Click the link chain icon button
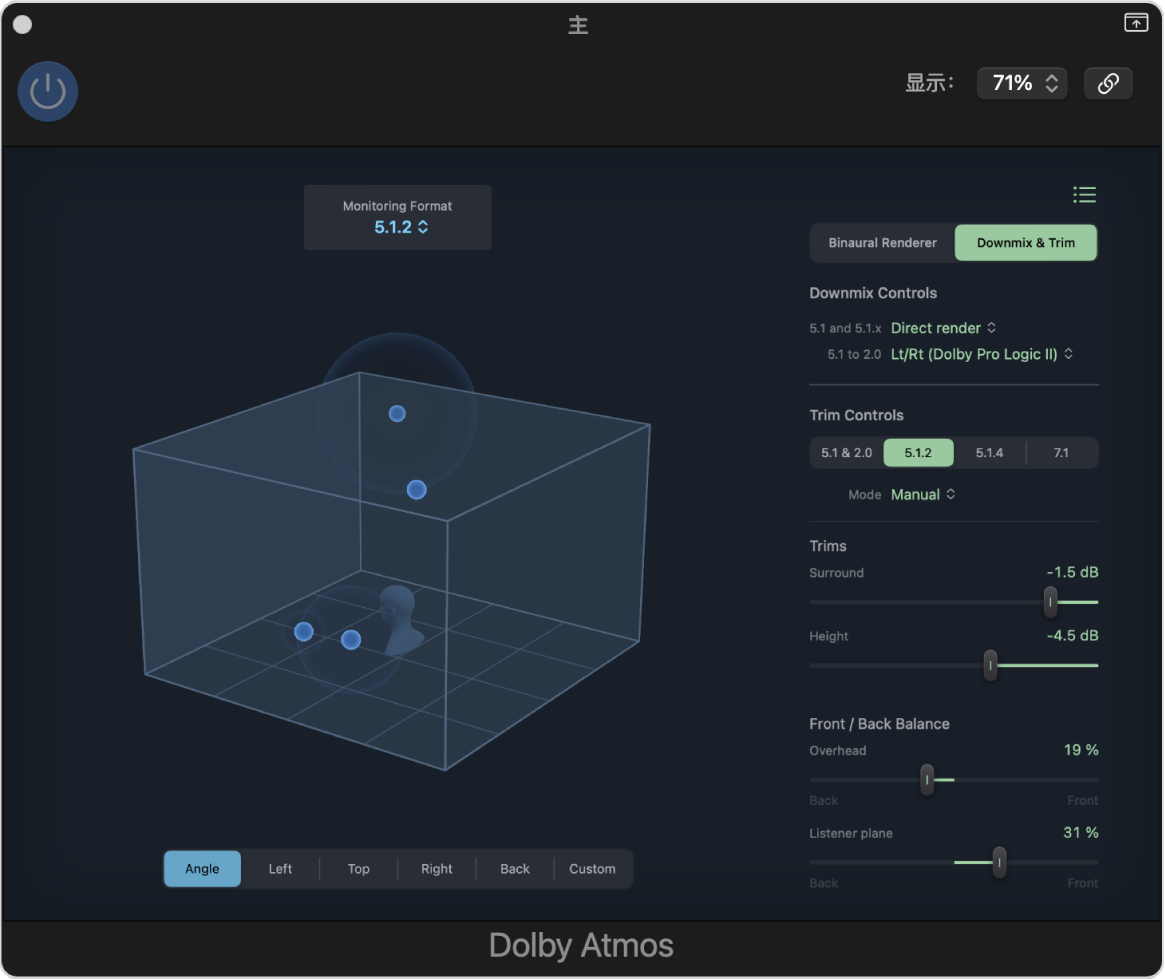Viewport: 1165px width, 979px height. tap(1108, 83)
